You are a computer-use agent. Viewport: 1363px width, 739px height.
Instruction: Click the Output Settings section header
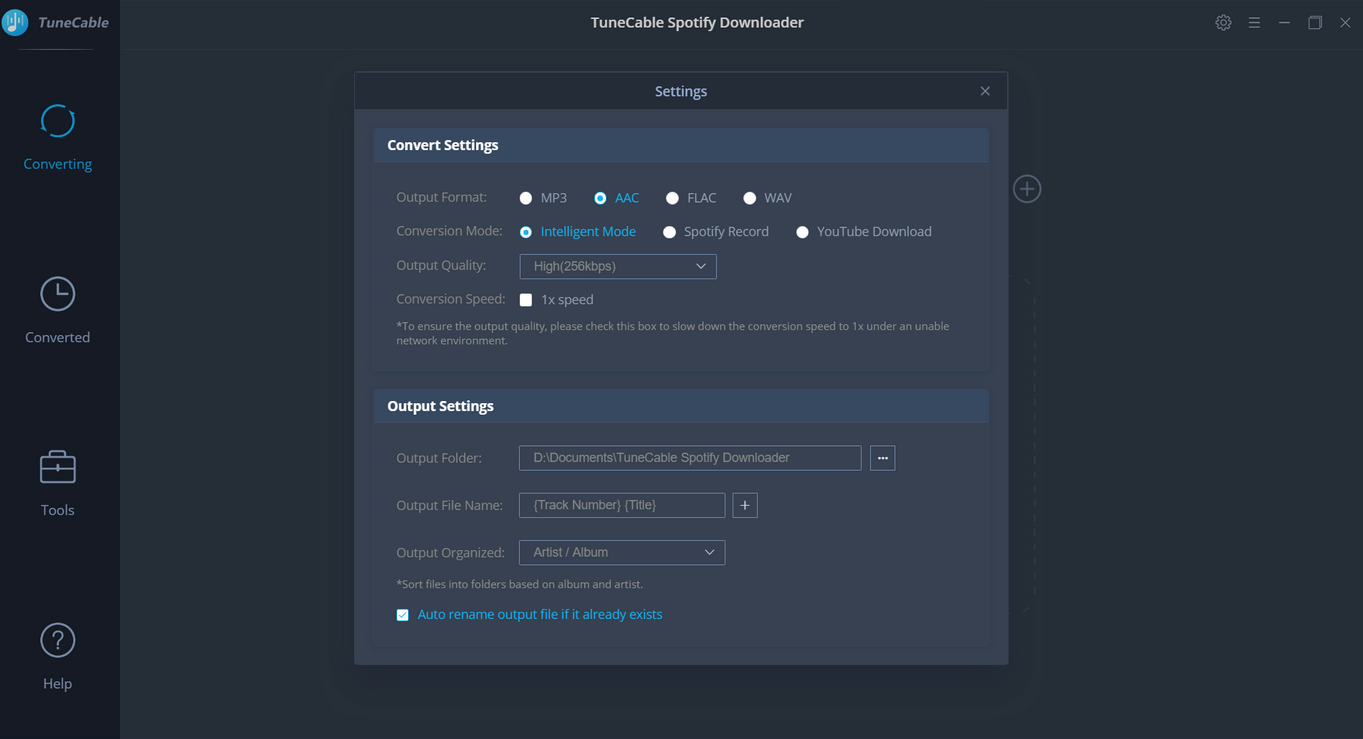(681, 406)
